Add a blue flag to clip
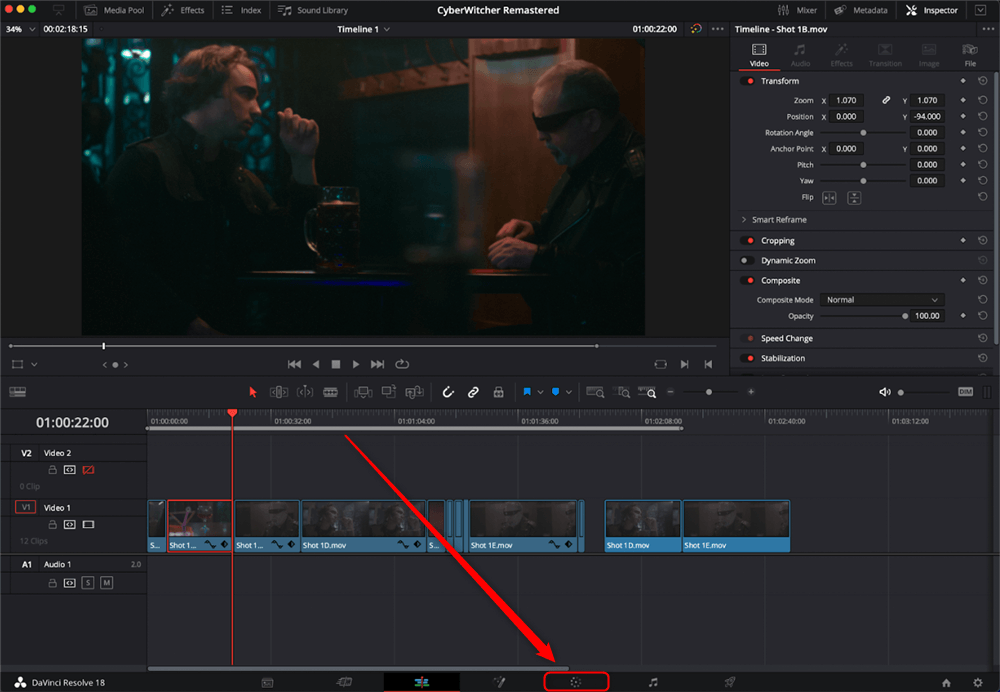Image resolution: width=1000 pixels, height=692 pixels. coord(527,392)
